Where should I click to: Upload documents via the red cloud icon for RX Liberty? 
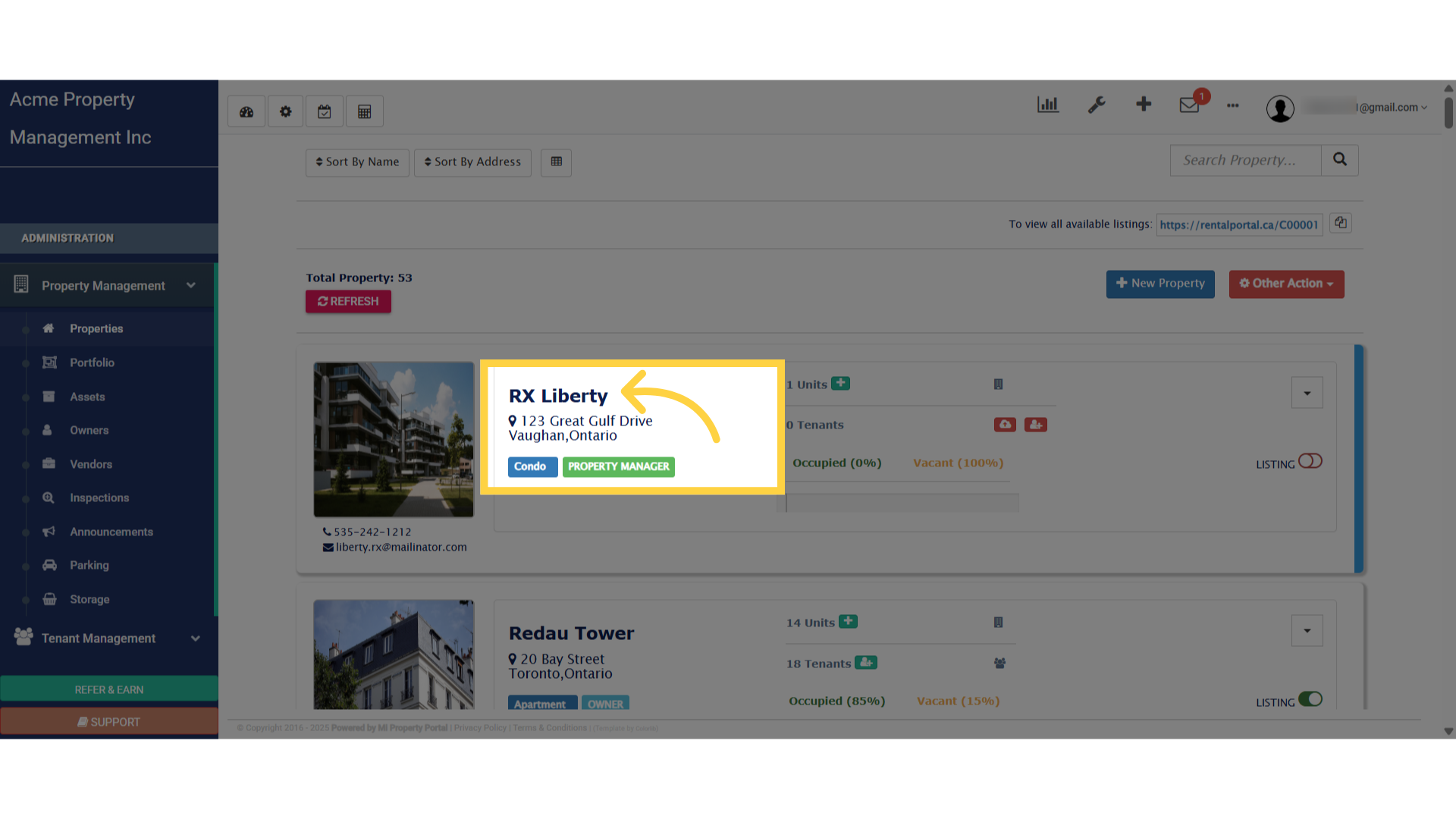tap(1005, 424)
